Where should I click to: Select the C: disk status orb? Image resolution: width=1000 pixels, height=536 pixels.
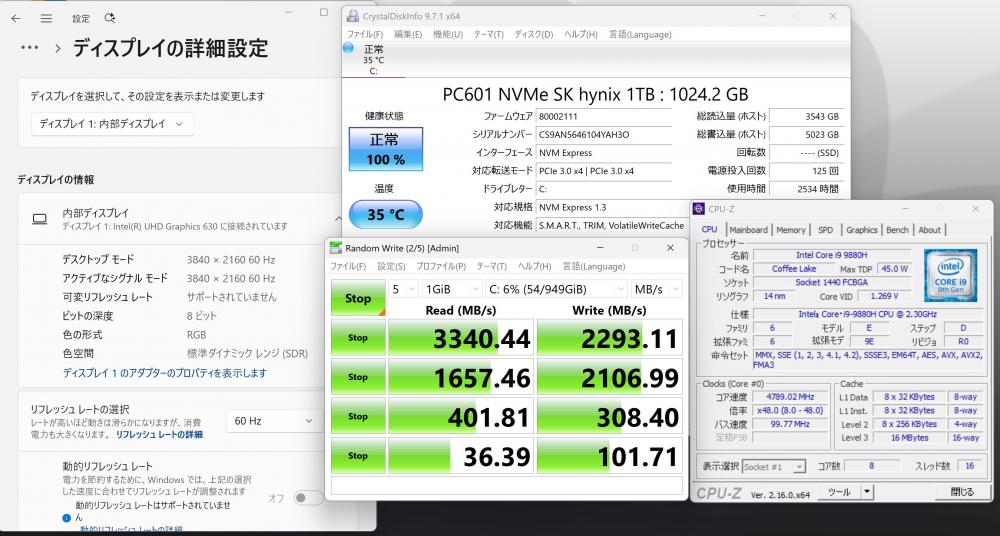coord(349,48)
